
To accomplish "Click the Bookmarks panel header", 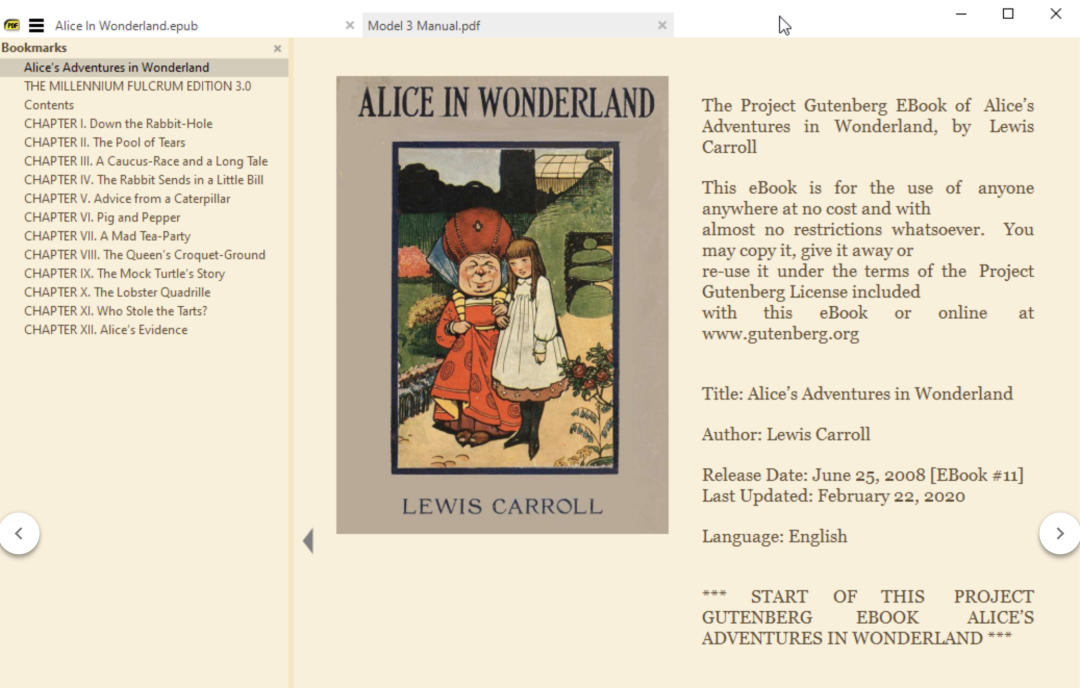I will [34, 48].
